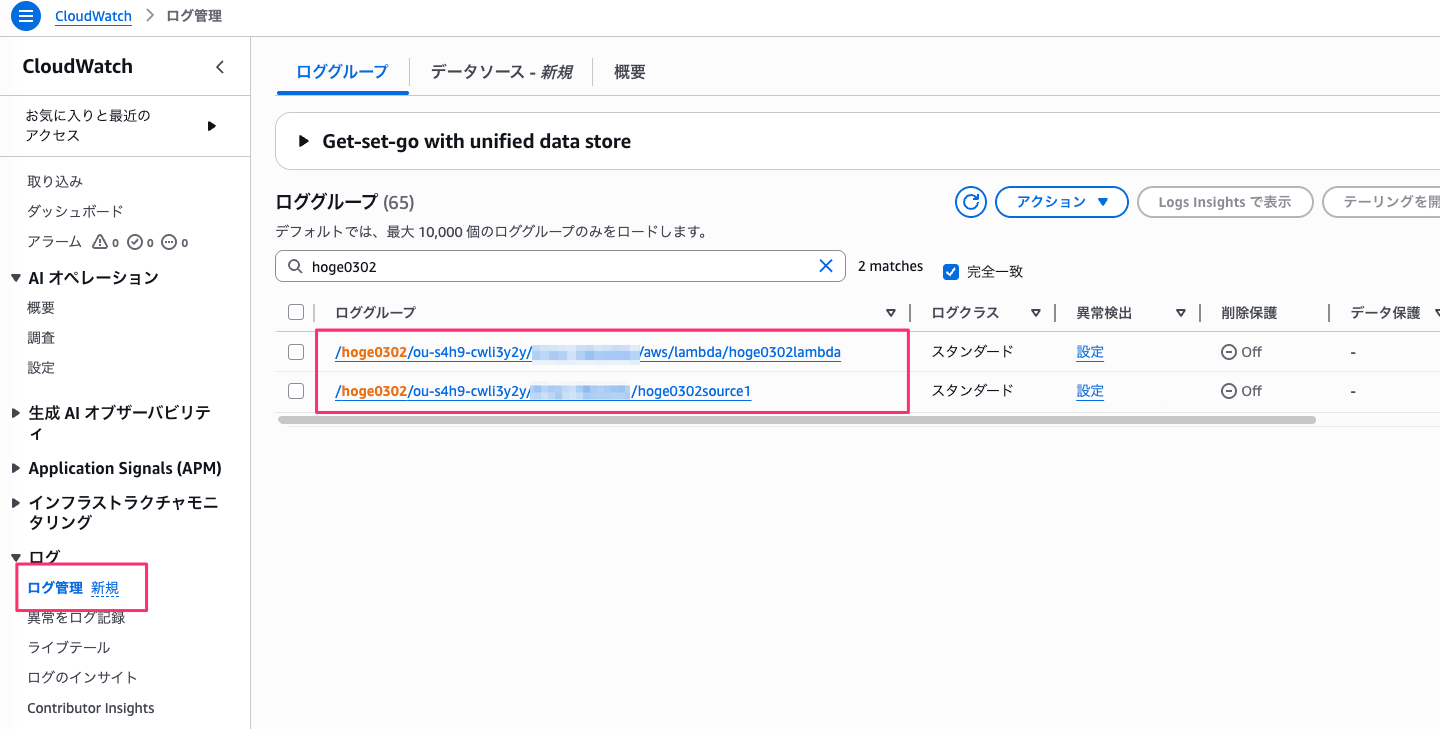Click the OK alarm checkmark icon next to アラーム
Image resolution: width=1440 pixels, height=729 pixels.
coord(134,241)
